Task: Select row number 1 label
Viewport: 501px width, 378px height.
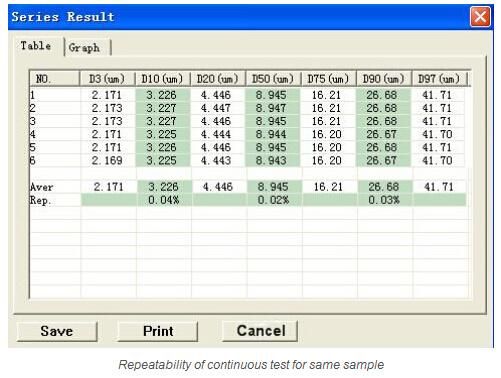Action: click(32, 95)
